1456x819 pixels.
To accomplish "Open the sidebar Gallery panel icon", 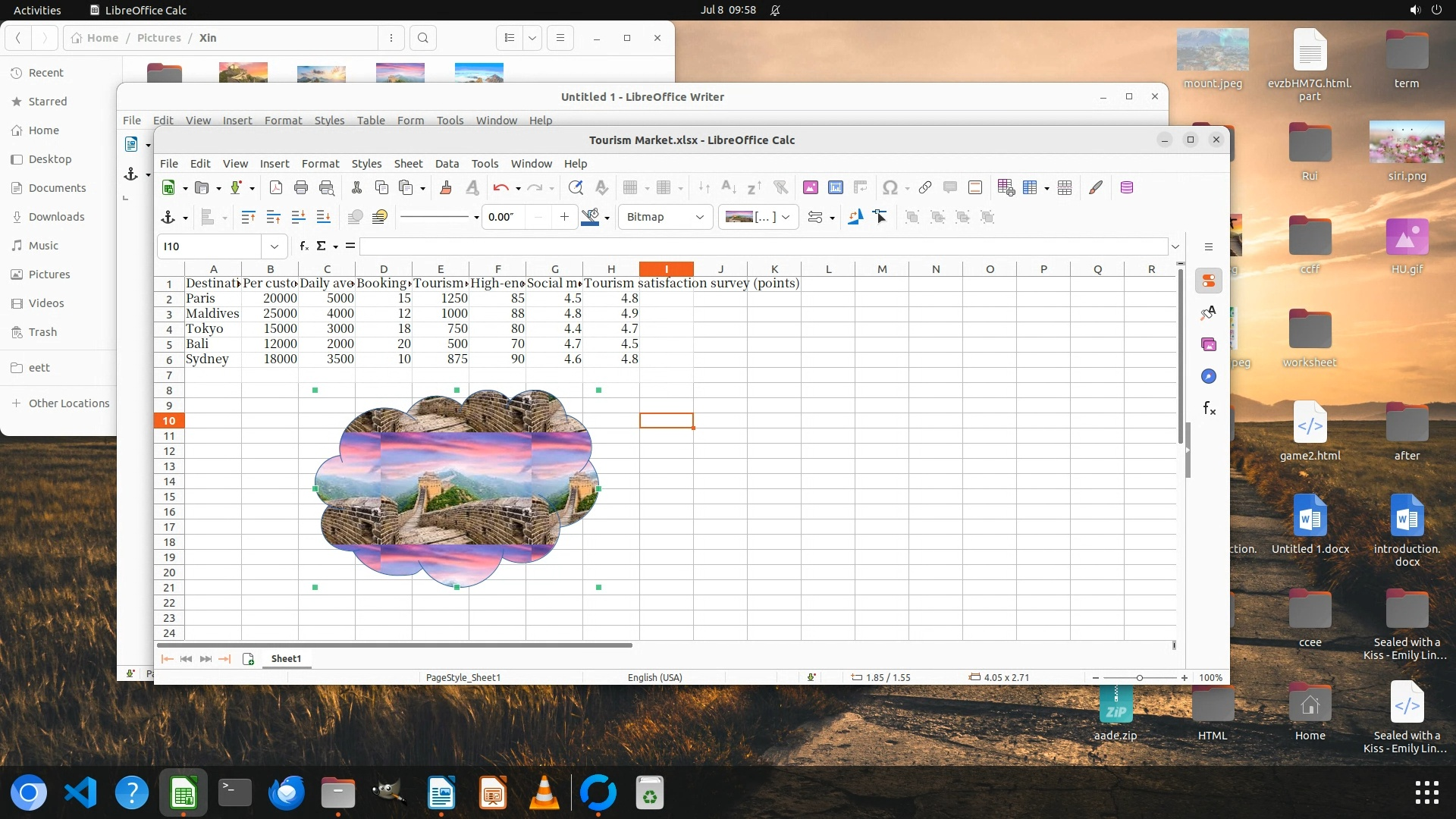I will click(x=1209, y=344).
